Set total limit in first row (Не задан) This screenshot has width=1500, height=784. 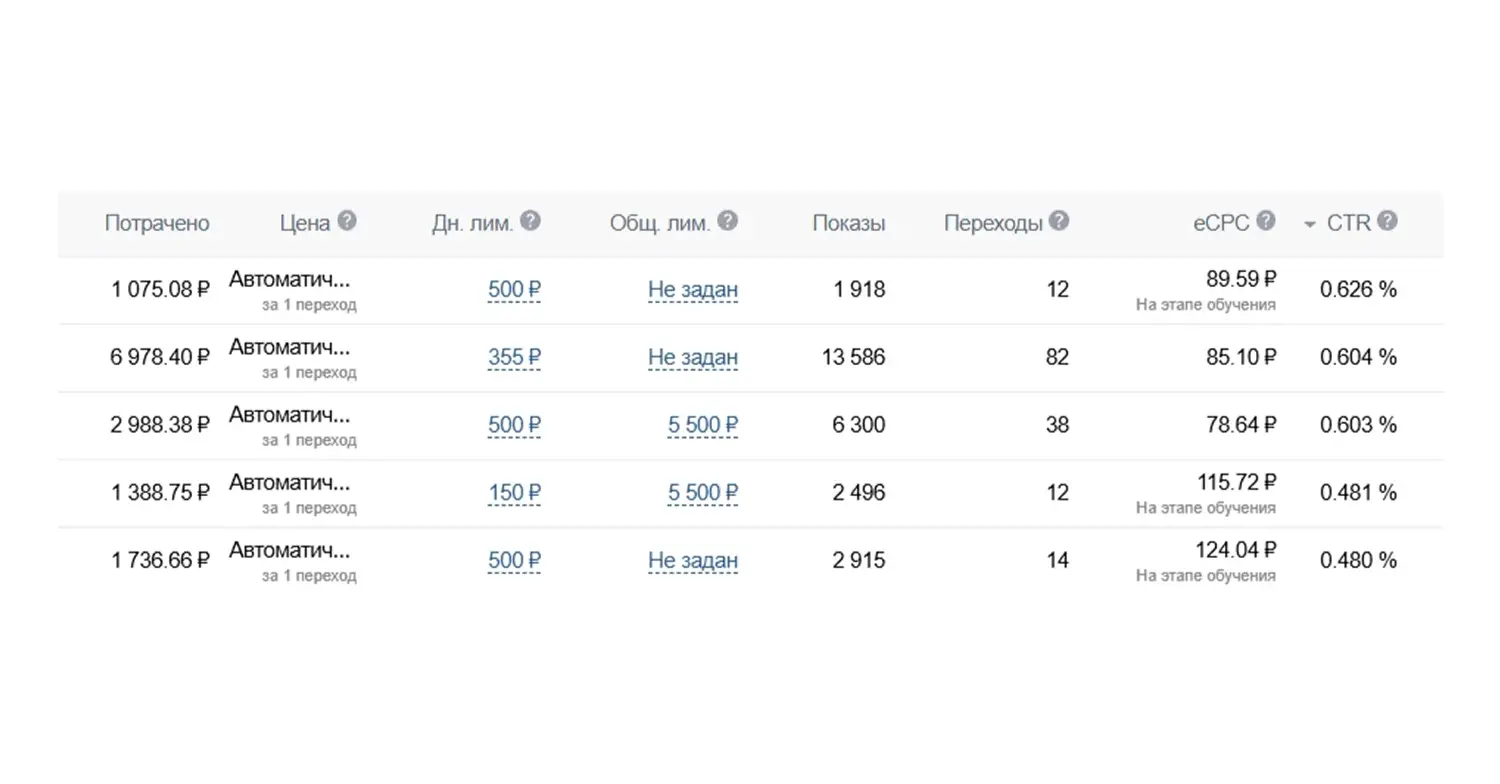pyautogui.click(x=692, y=290)
